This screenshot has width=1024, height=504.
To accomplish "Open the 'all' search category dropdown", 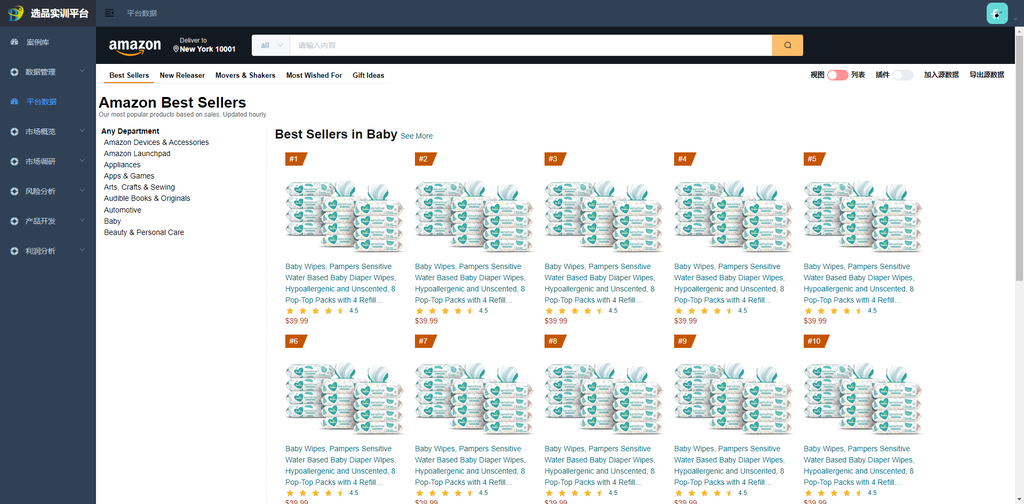I will pyautogui.click(x=271, y=45).
